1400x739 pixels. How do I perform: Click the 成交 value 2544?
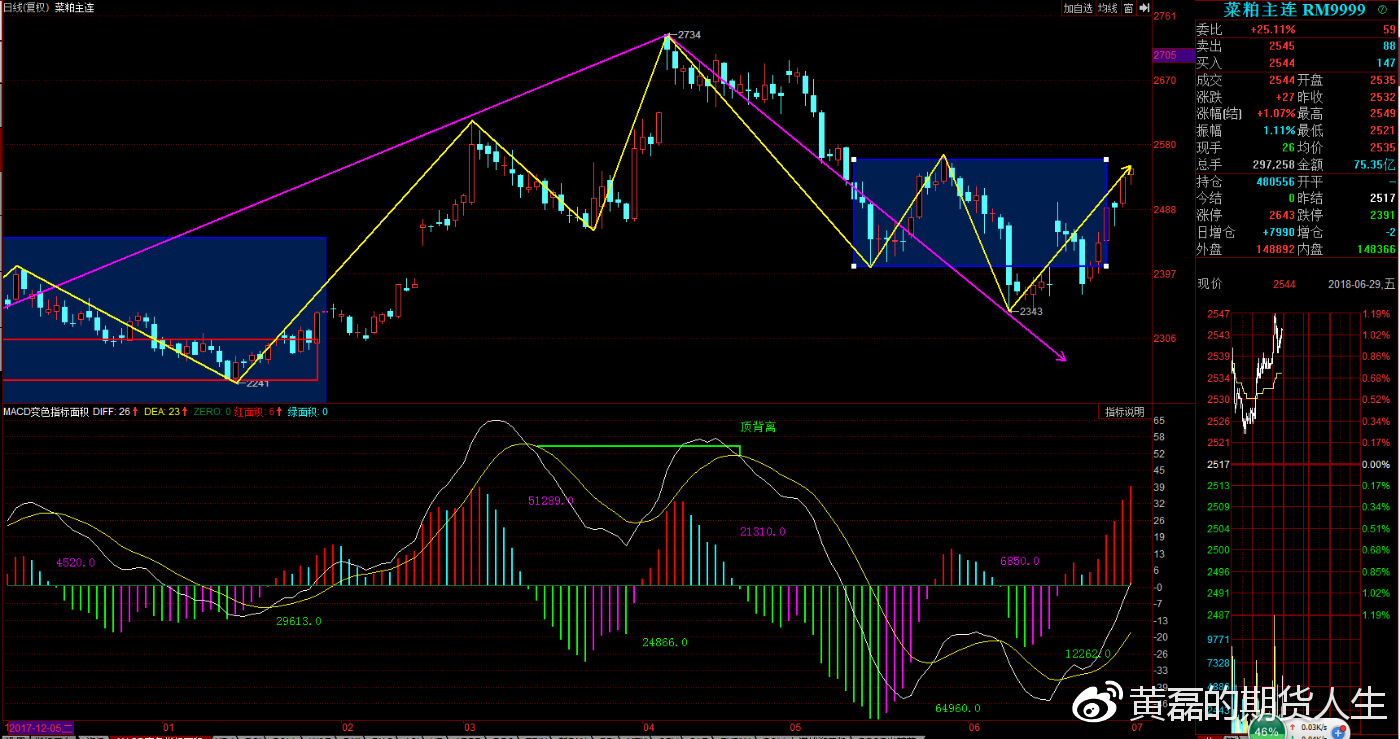(1281, 80)
